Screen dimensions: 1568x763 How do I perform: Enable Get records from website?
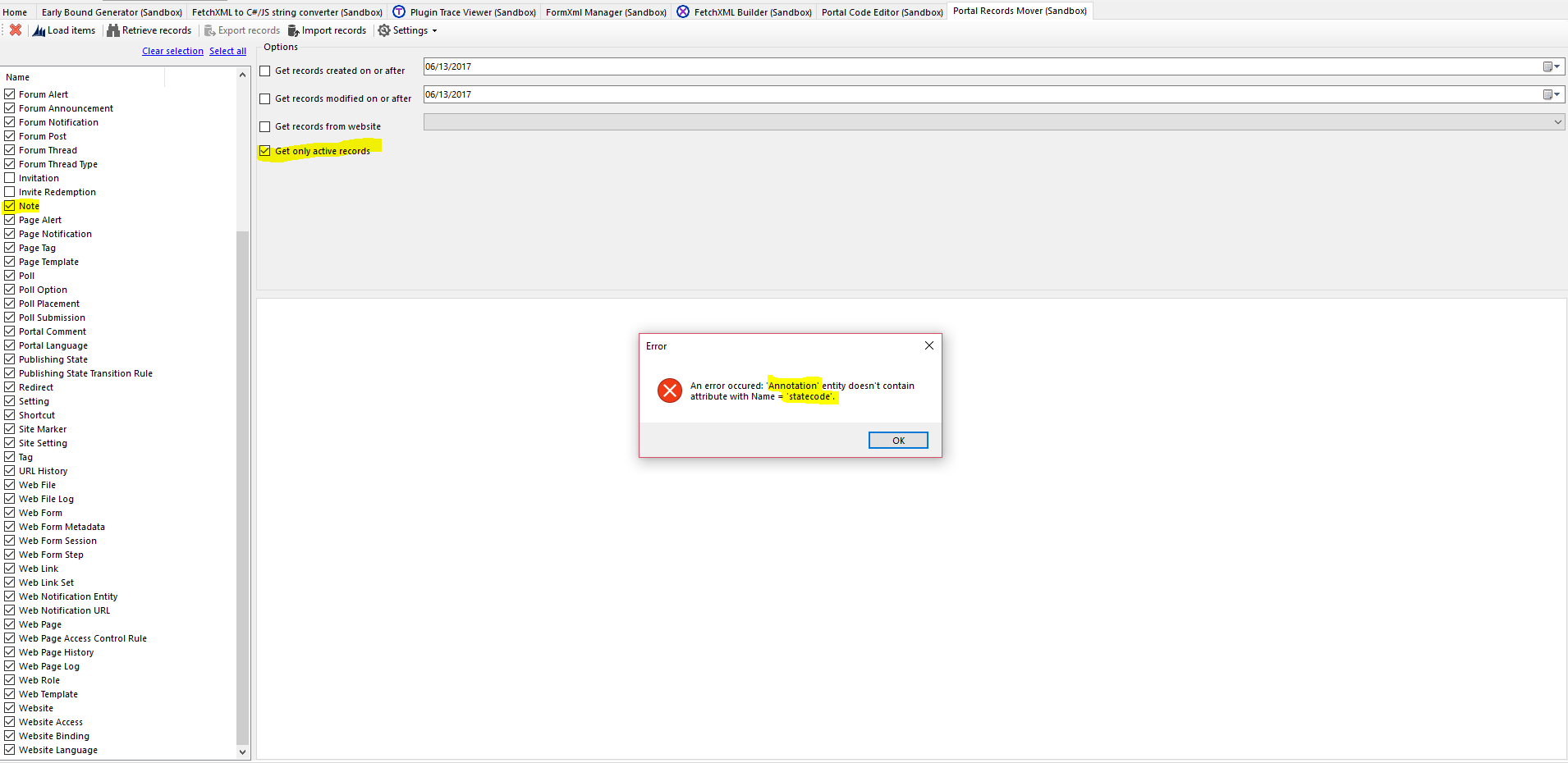coord(265,126)
